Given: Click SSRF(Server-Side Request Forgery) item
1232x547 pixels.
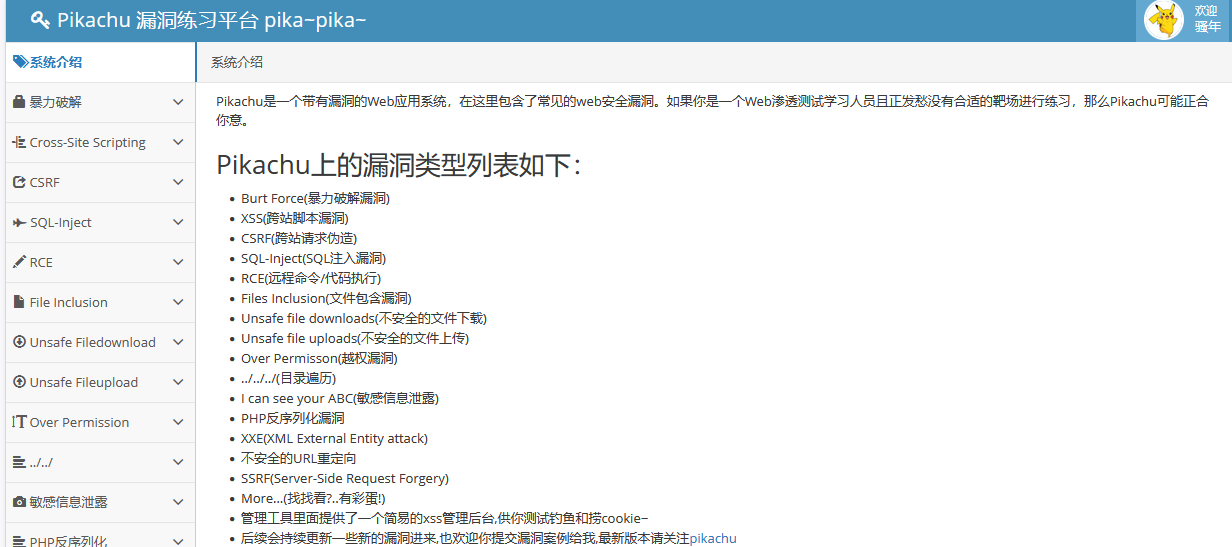Looking at the screenshot, I should [x=345, y=478].
